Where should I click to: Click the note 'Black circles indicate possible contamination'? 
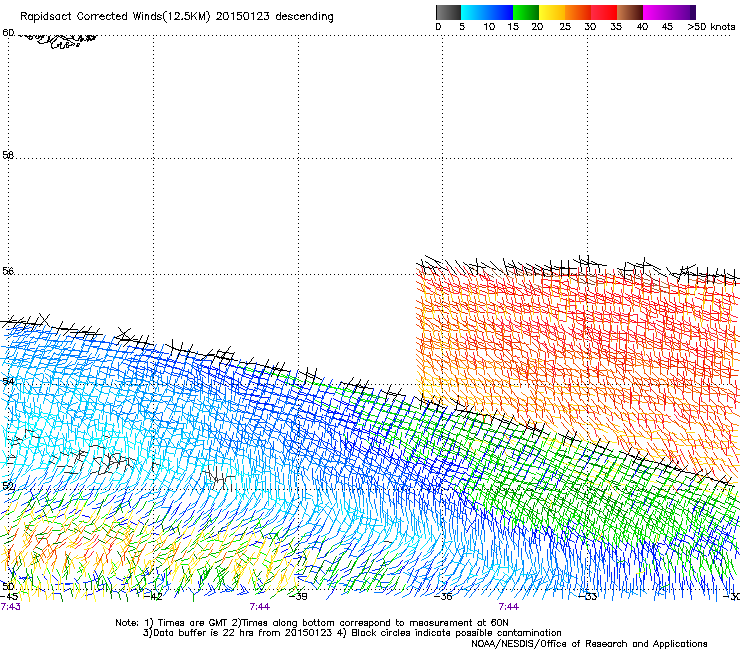[456, 633]
